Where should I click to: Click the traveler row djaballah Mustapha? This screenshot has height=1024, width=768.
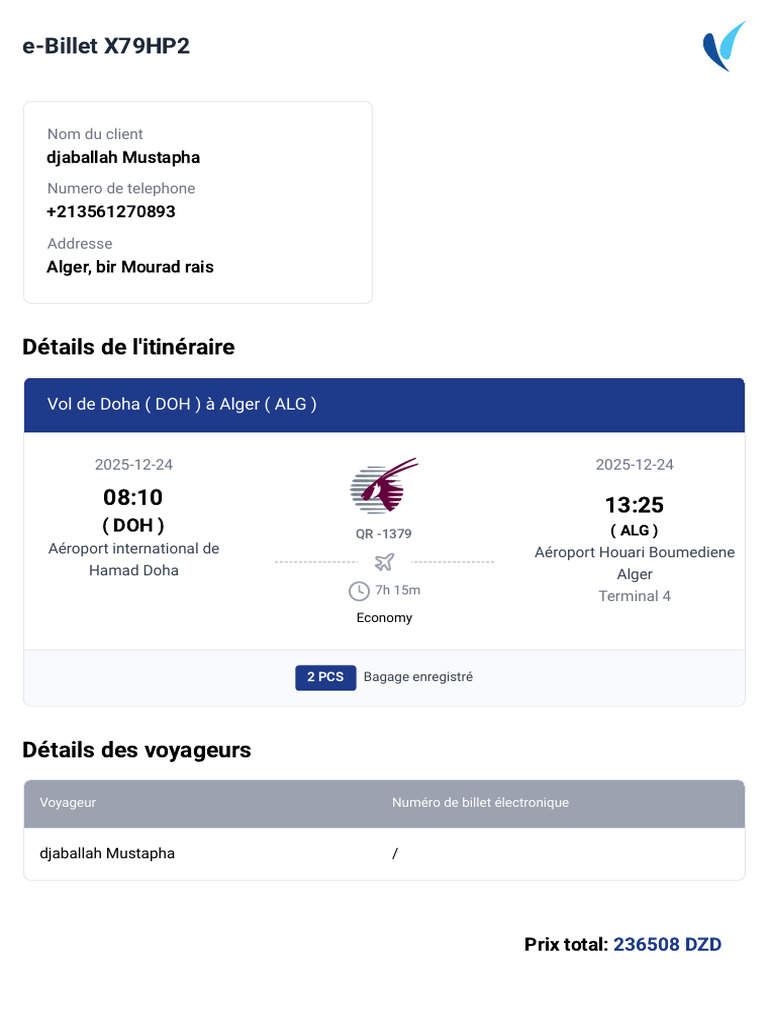point(384,854)
